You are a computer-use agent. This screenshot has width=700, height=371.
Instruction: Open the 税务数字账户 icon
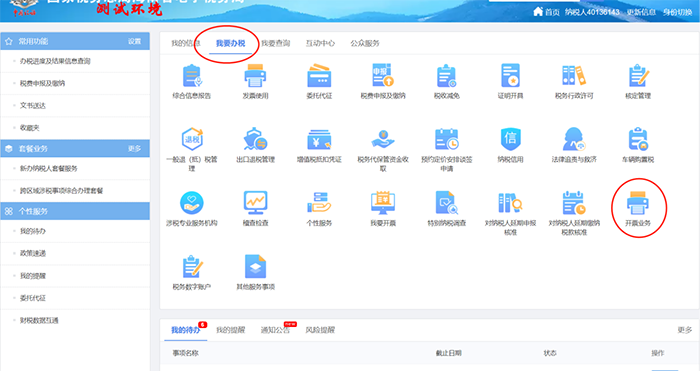(192, 267)
